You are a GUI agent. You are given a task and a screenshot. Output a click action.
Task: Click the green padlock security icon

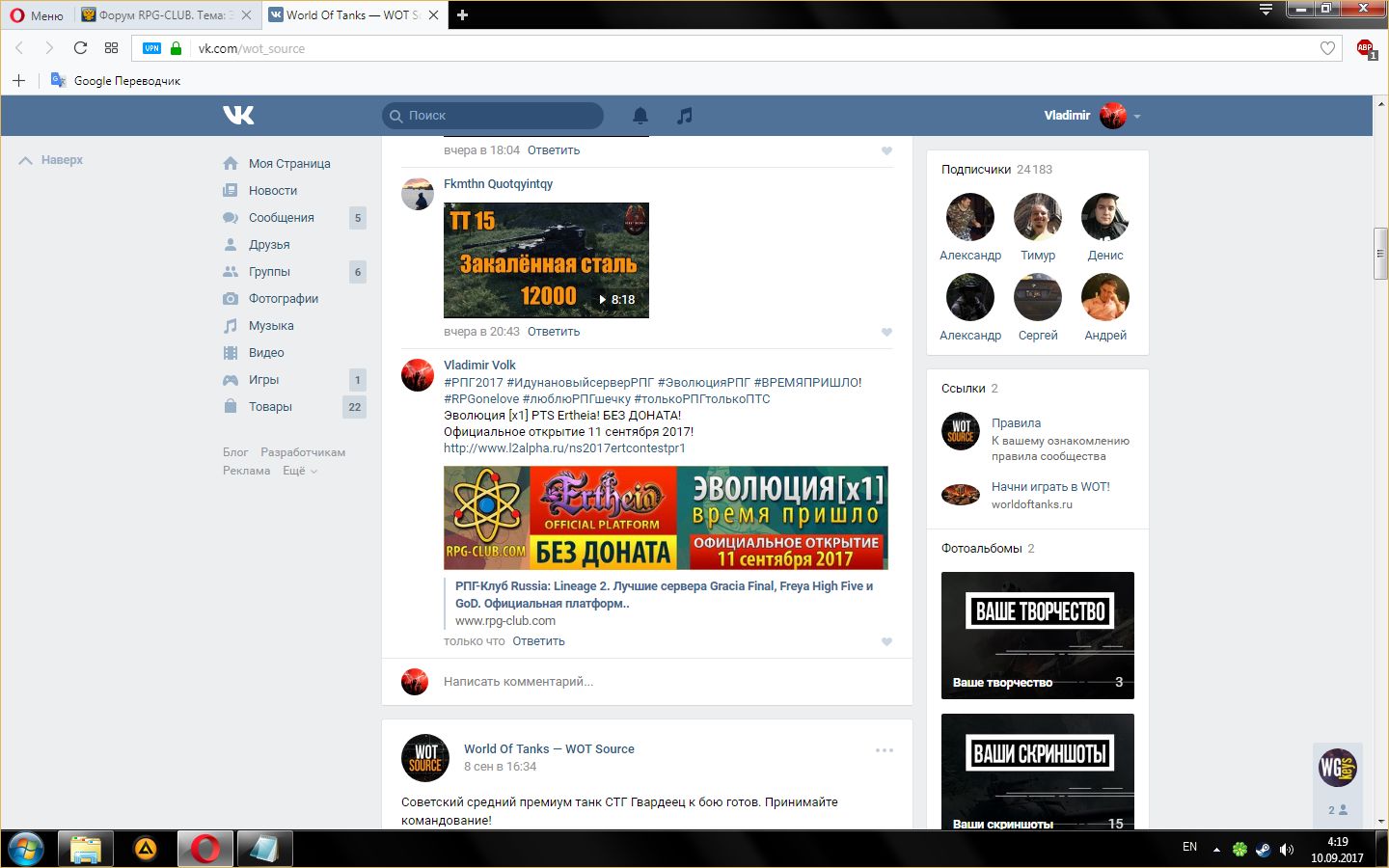[x=176, y=48]
